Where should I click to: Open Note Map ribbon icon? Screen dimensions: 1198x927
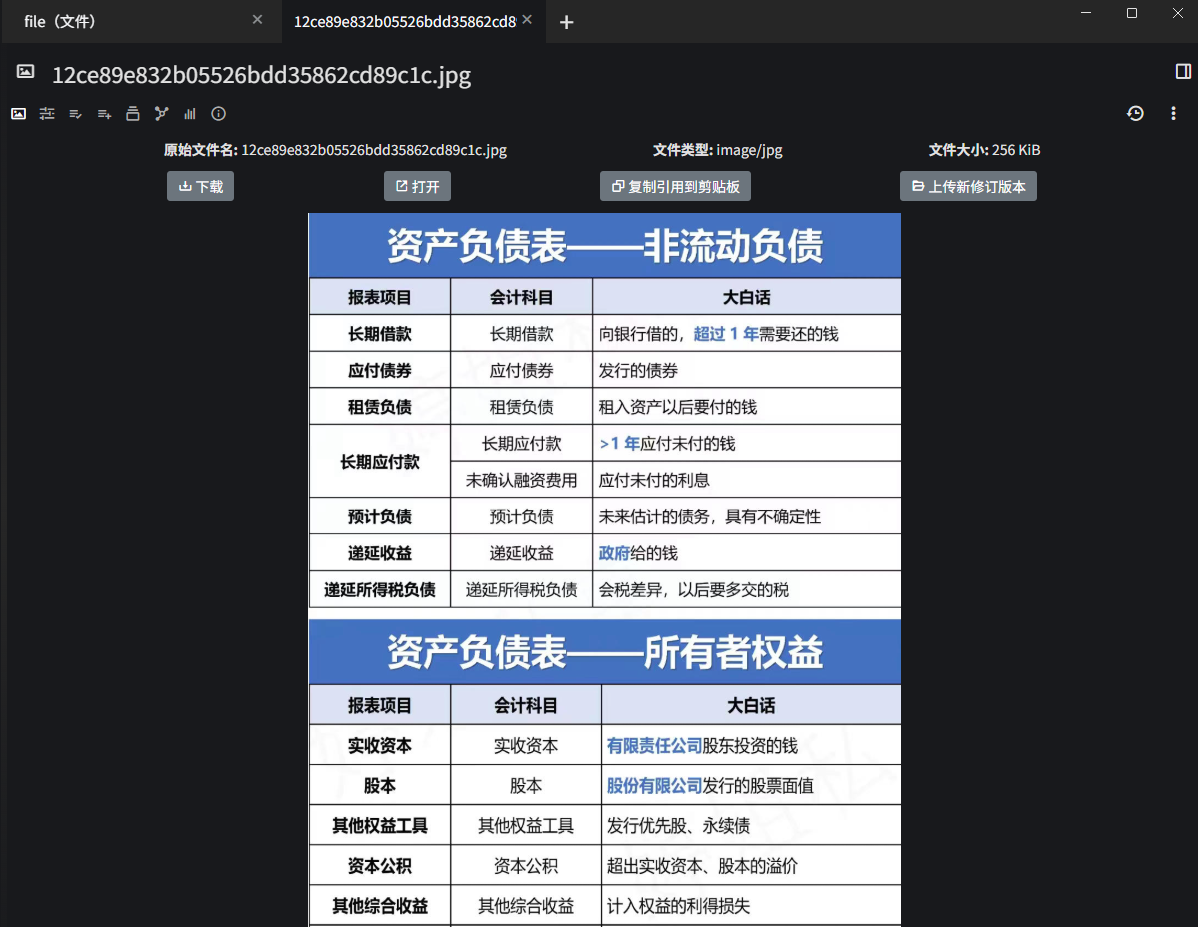tap(161, 114)
